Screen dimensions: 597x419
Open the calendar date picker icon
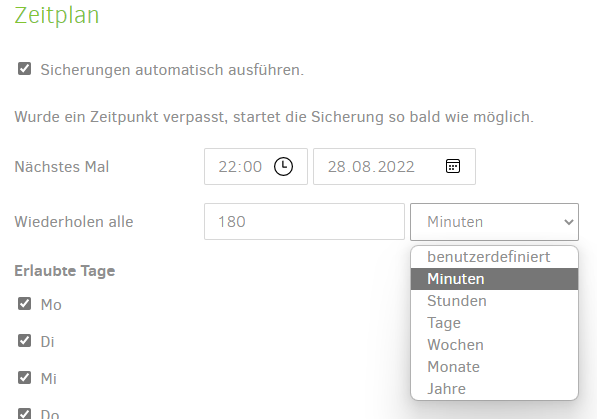(453, 166)
